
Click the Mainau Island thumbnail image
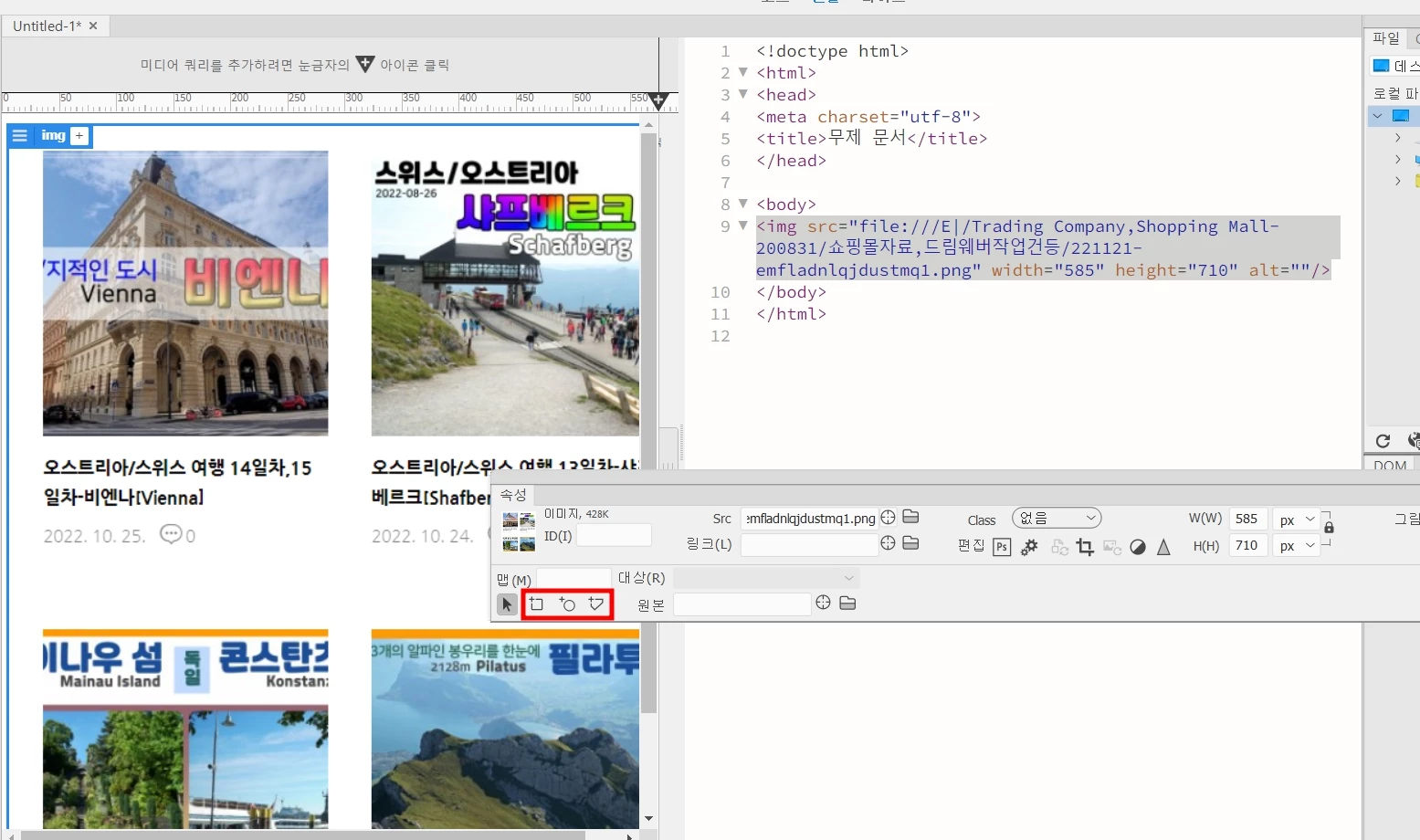(x=185, y=729)
